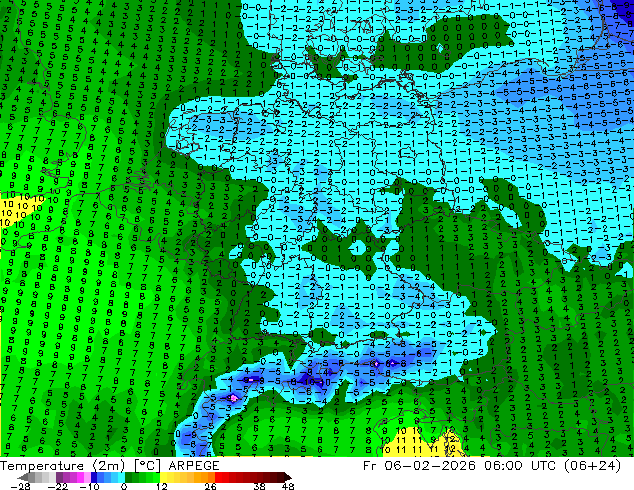634x490 pixels.
Task: Click the 'Temperature (2m)' title text
Action: [x=62, y=466]
